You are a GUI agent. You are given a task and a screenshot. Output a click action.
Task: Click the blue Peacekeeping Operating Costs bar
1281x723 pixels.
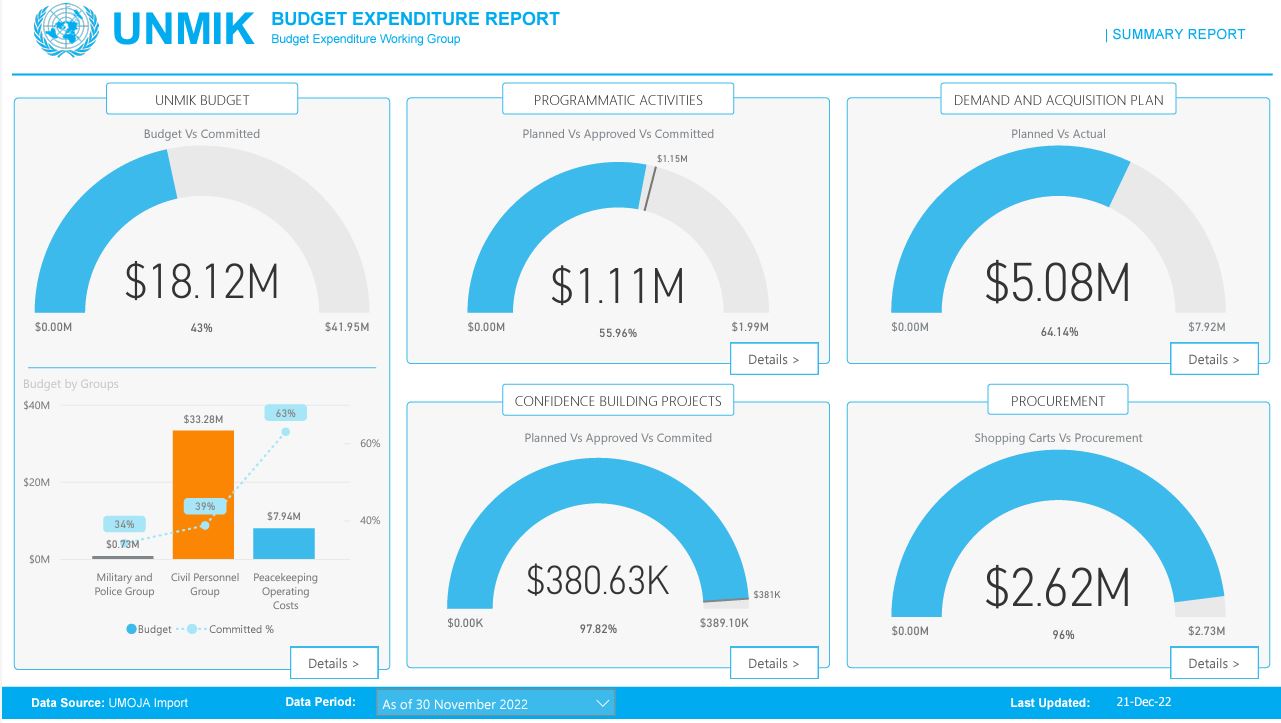pos(284,544)
